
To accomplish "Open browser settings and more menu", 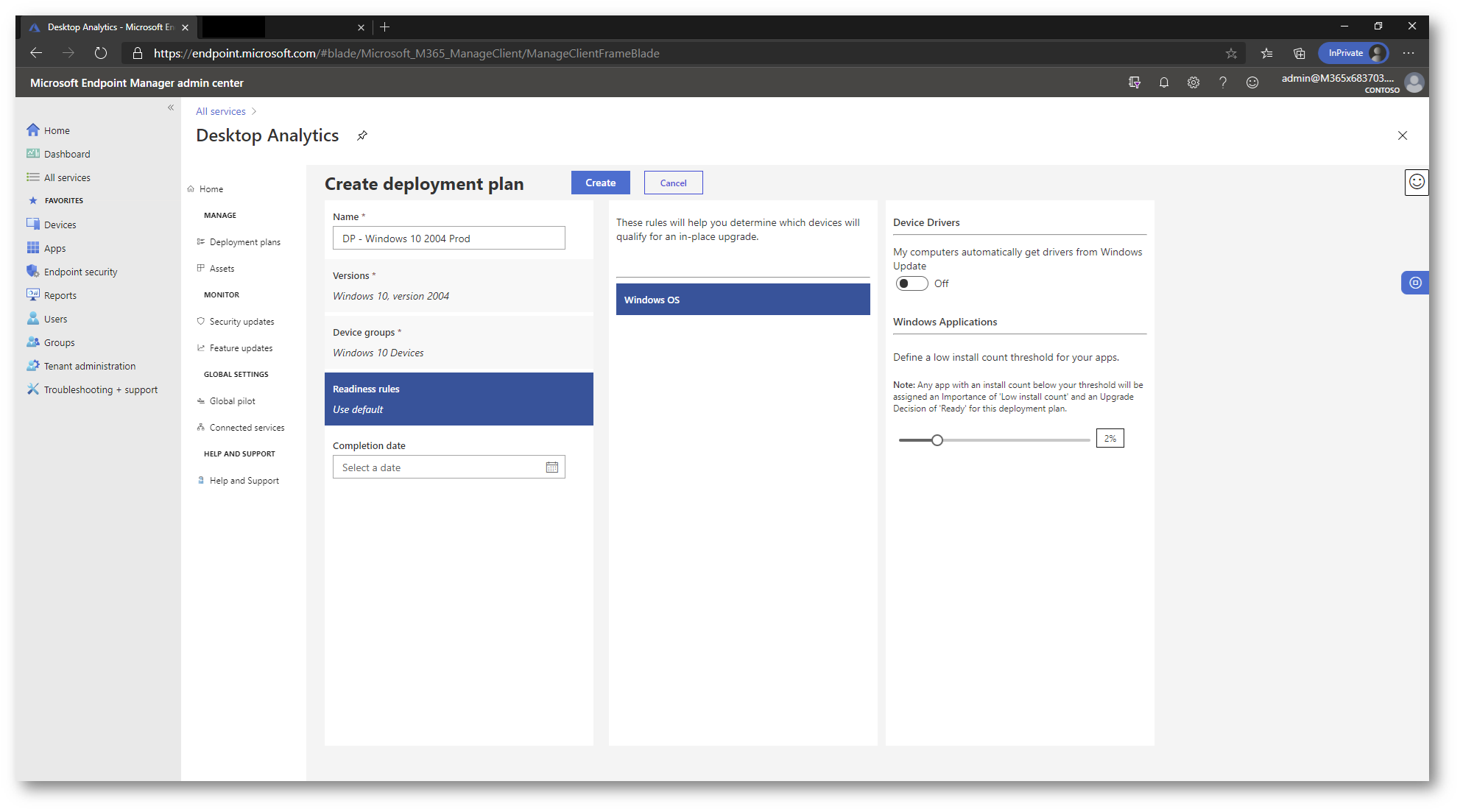I will [1408, 53].
